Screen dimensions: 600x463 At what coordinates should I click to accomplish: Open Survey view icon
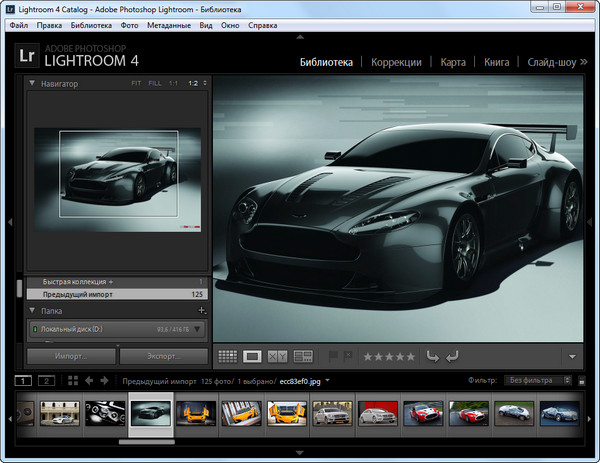point(304,355)
